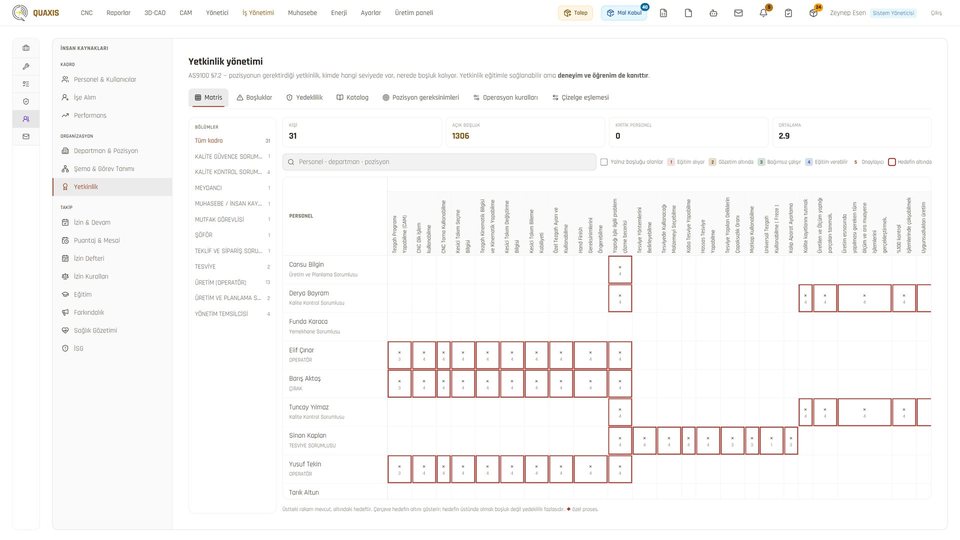
Task: Click the Şema & Görev Tanımı org-chart icon
Action: point(66,168)
